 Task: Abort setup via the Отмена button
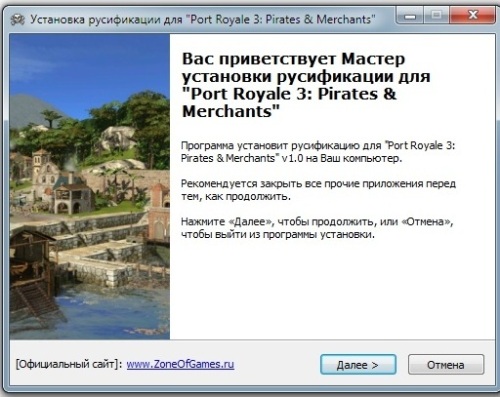click(446, 365)
